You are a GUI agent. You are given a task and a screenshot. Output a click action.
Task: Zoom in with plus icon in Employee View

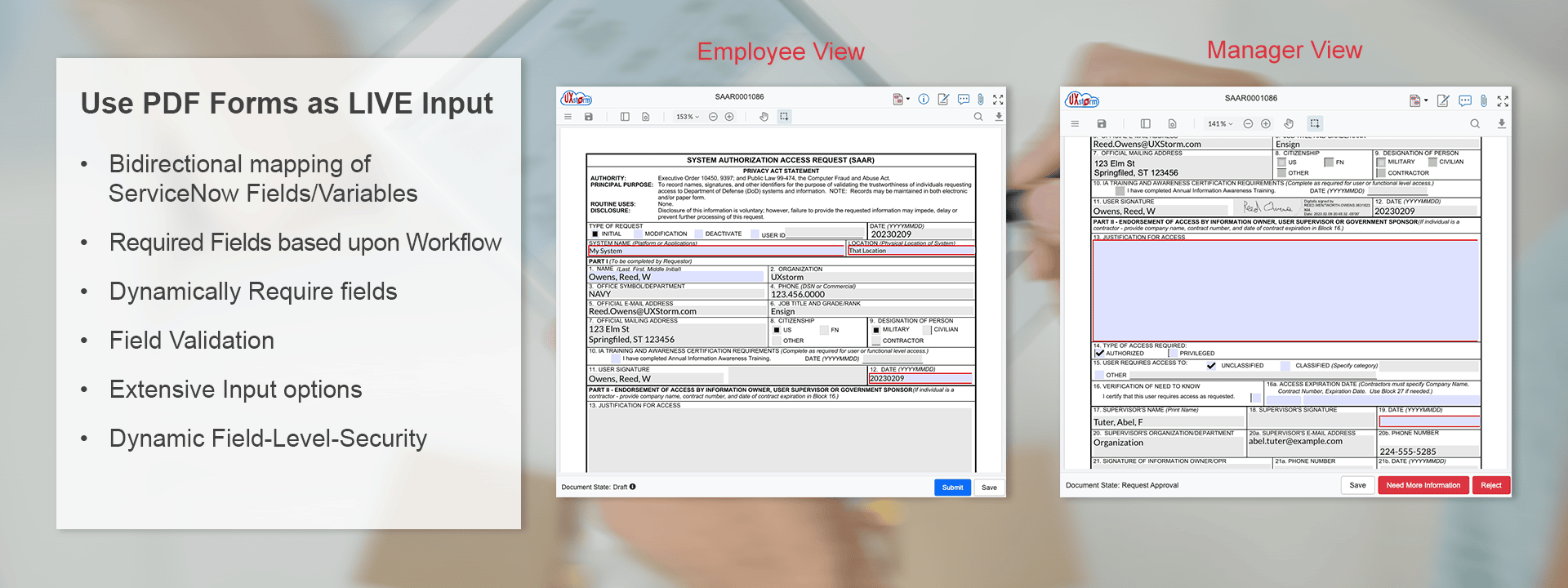point(729,117)
